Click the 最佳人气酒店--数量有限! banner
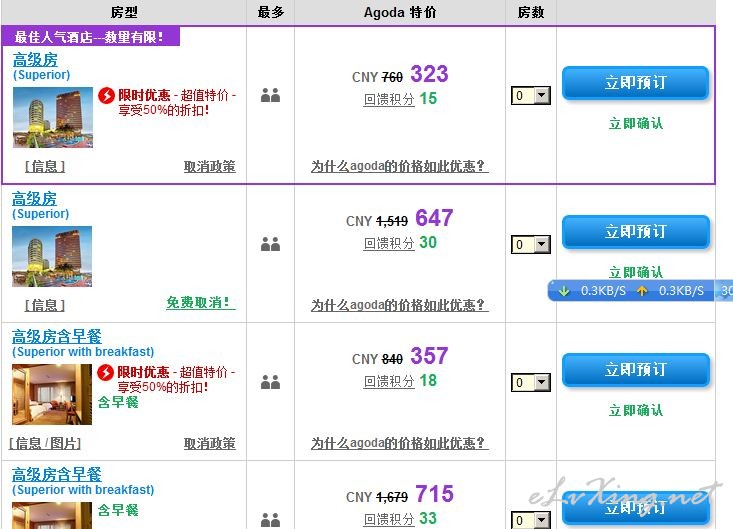Viewport: 733px width, 529px height. [90, 36]
